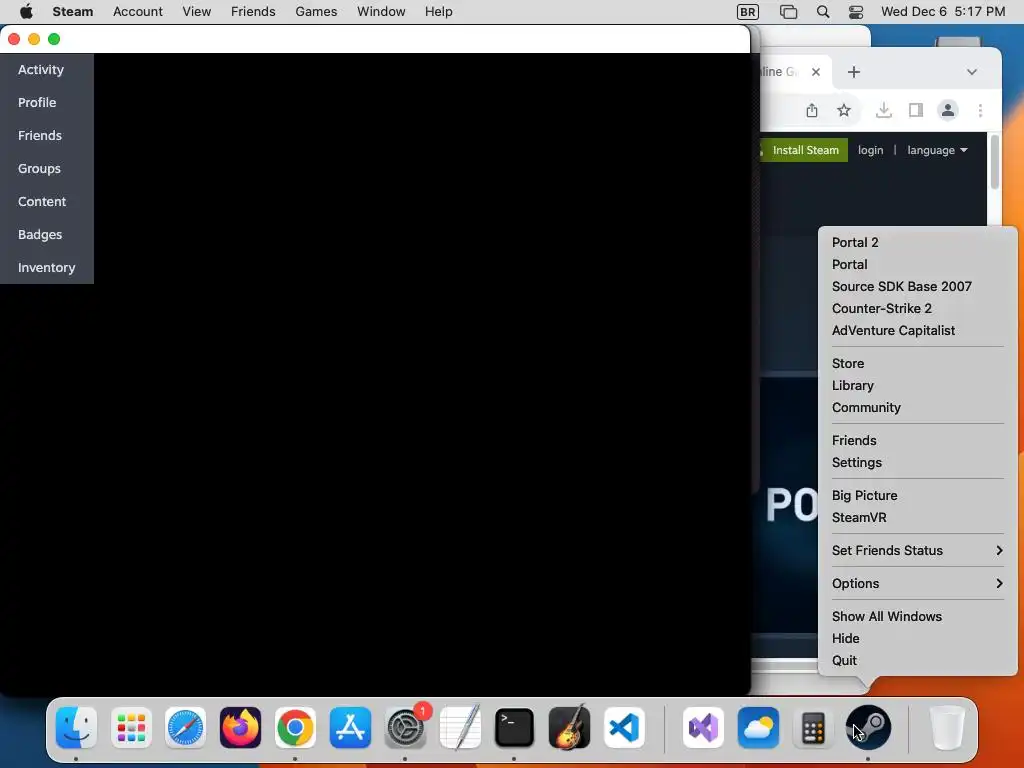Open Calculator from the Dock
The width and height of the screenshot is (1024, 768).
[813, 727]
